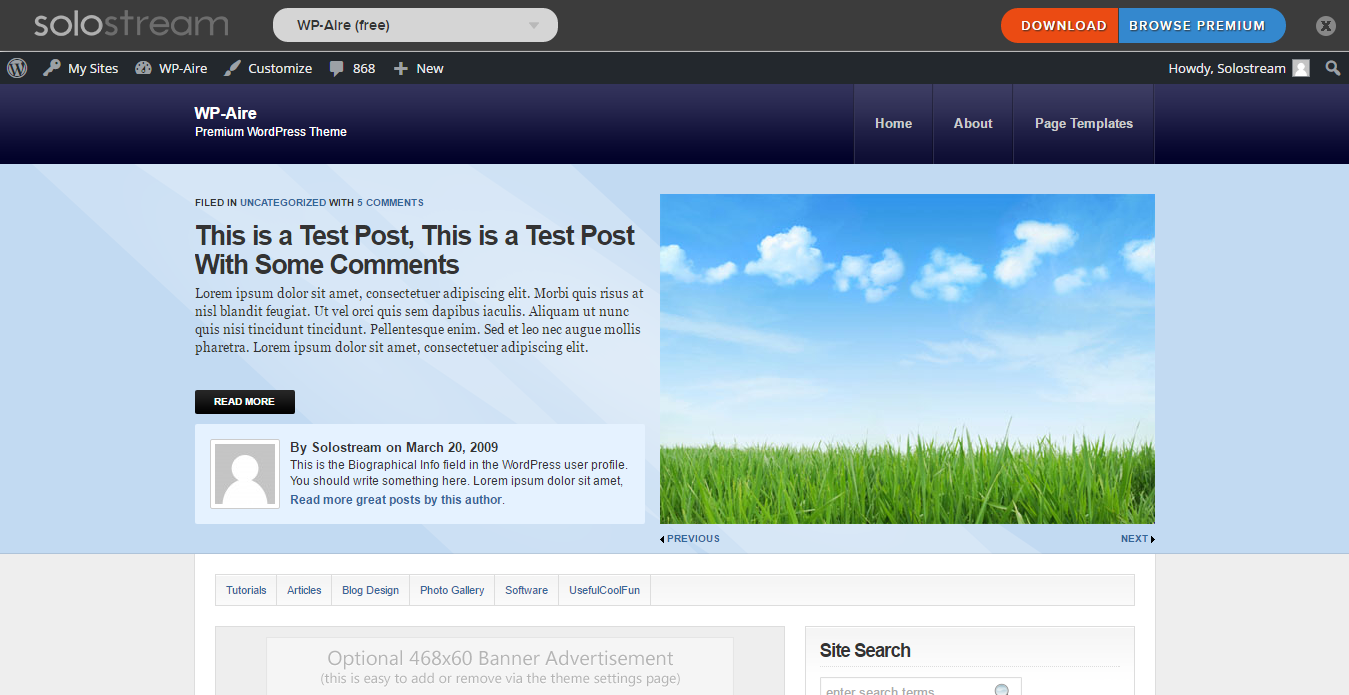1349x695 pixels.
Task: Click the WordPress logo icon in admin bar
Action: (17, 68)
